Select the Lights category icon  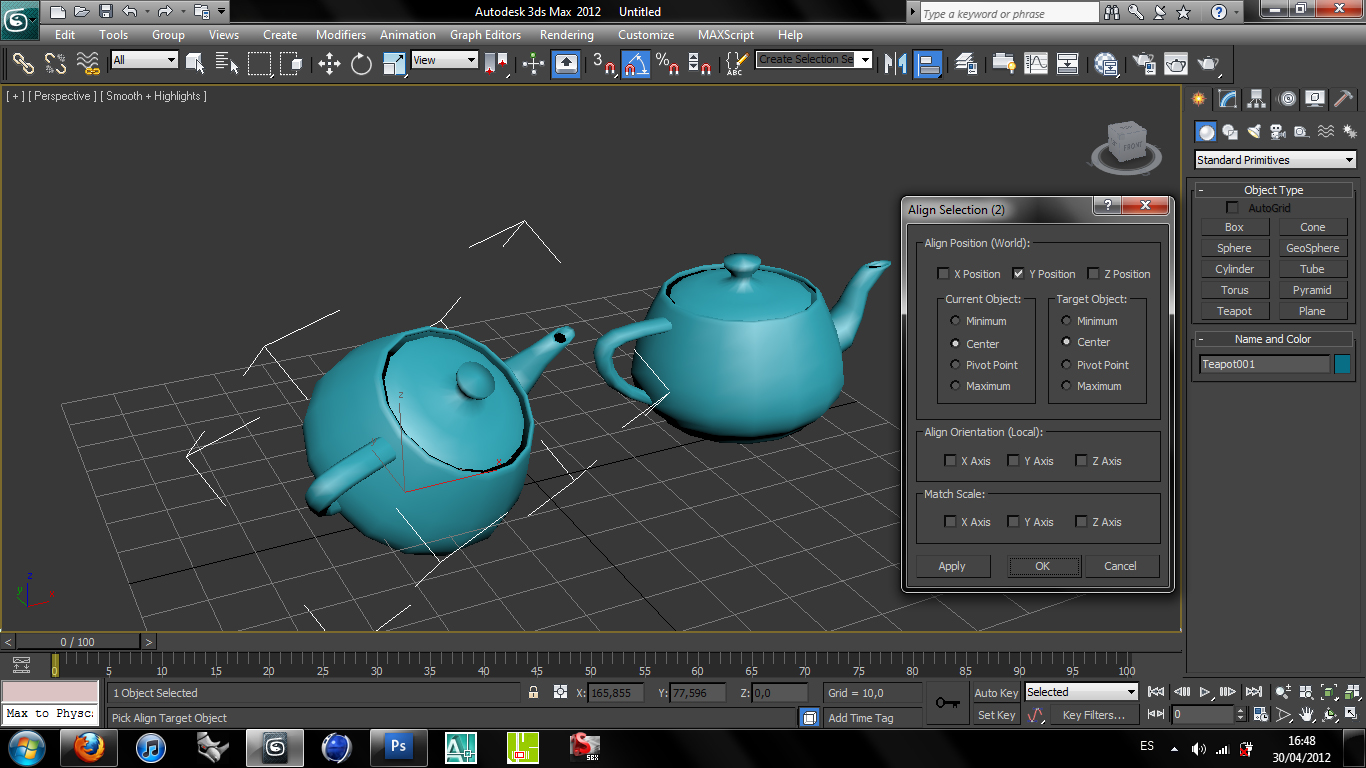click(x=1254, y=132)
